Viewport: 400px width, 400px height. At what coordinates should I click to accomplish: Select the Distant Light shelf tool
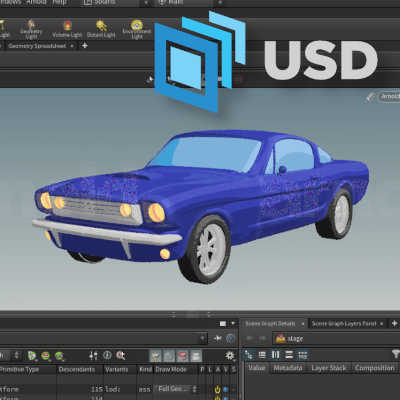pyautogui.click(x=101, y=29)
